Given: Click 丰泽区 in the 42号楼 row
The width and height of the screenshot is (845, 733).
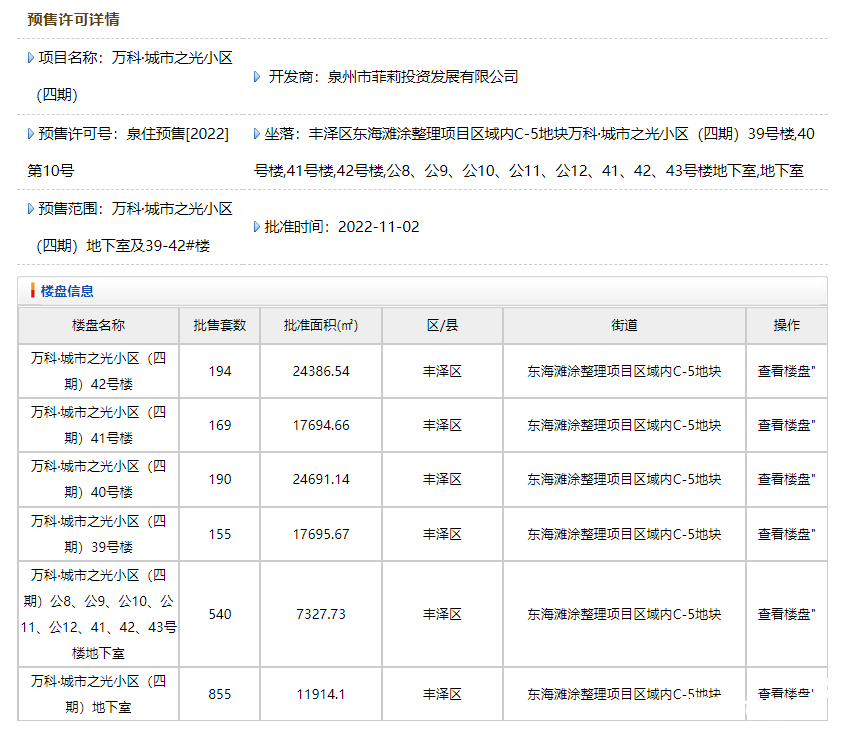Looking at the screenshot, I should pos(442,371).
